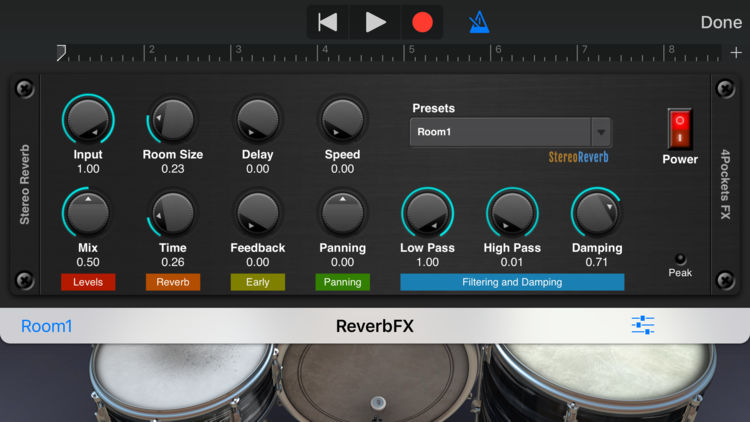Select the orange Reverb tab
750x422 pixels.
click(x=173, y=282)
